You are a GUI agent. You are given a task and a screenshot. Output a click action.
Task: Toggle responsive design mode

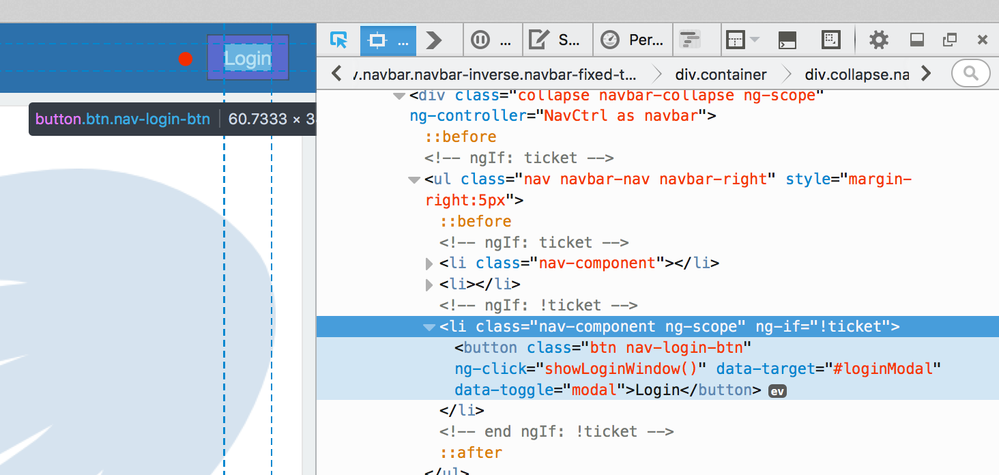830,40
